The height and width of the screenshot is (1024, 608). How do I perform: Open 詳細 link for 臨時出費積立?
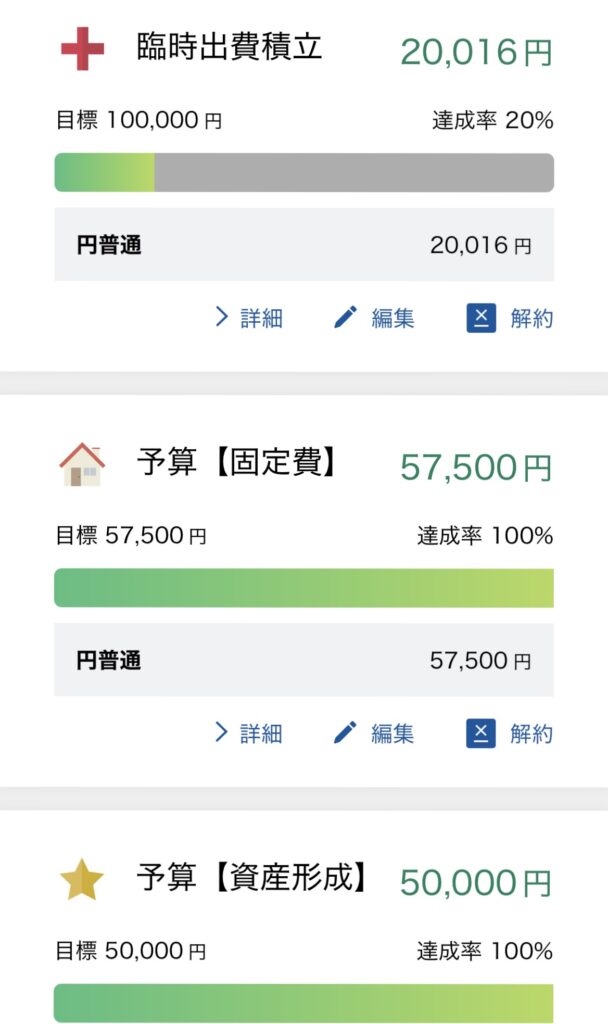pos(262,318)
